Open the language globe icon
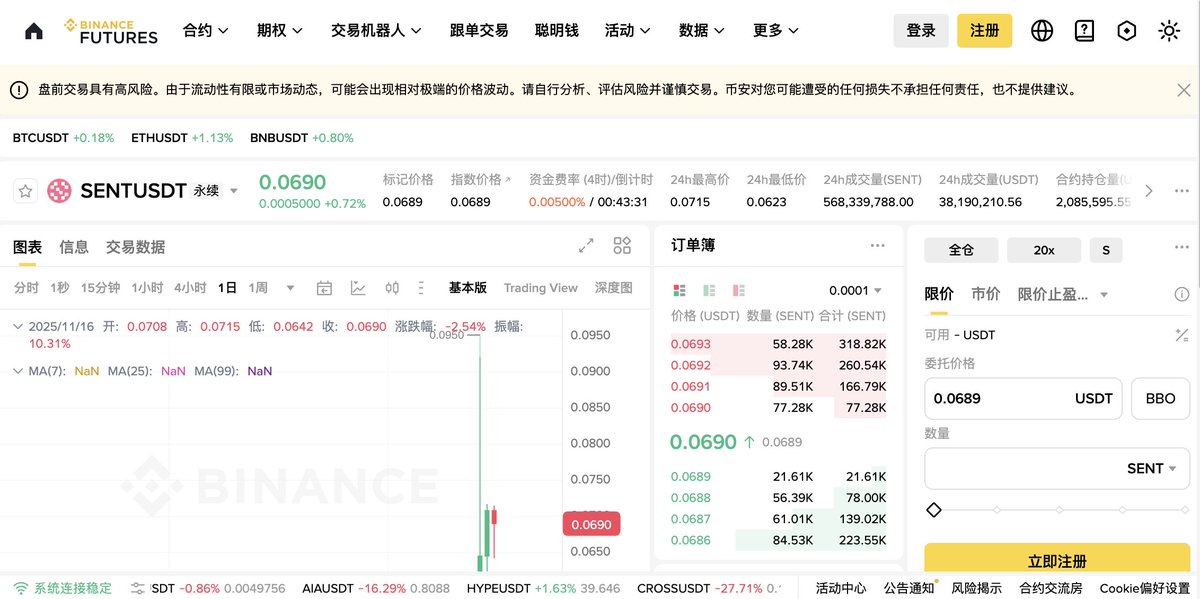The width and height of the screenshot is (1200, 599). [x=1042, y=31]
